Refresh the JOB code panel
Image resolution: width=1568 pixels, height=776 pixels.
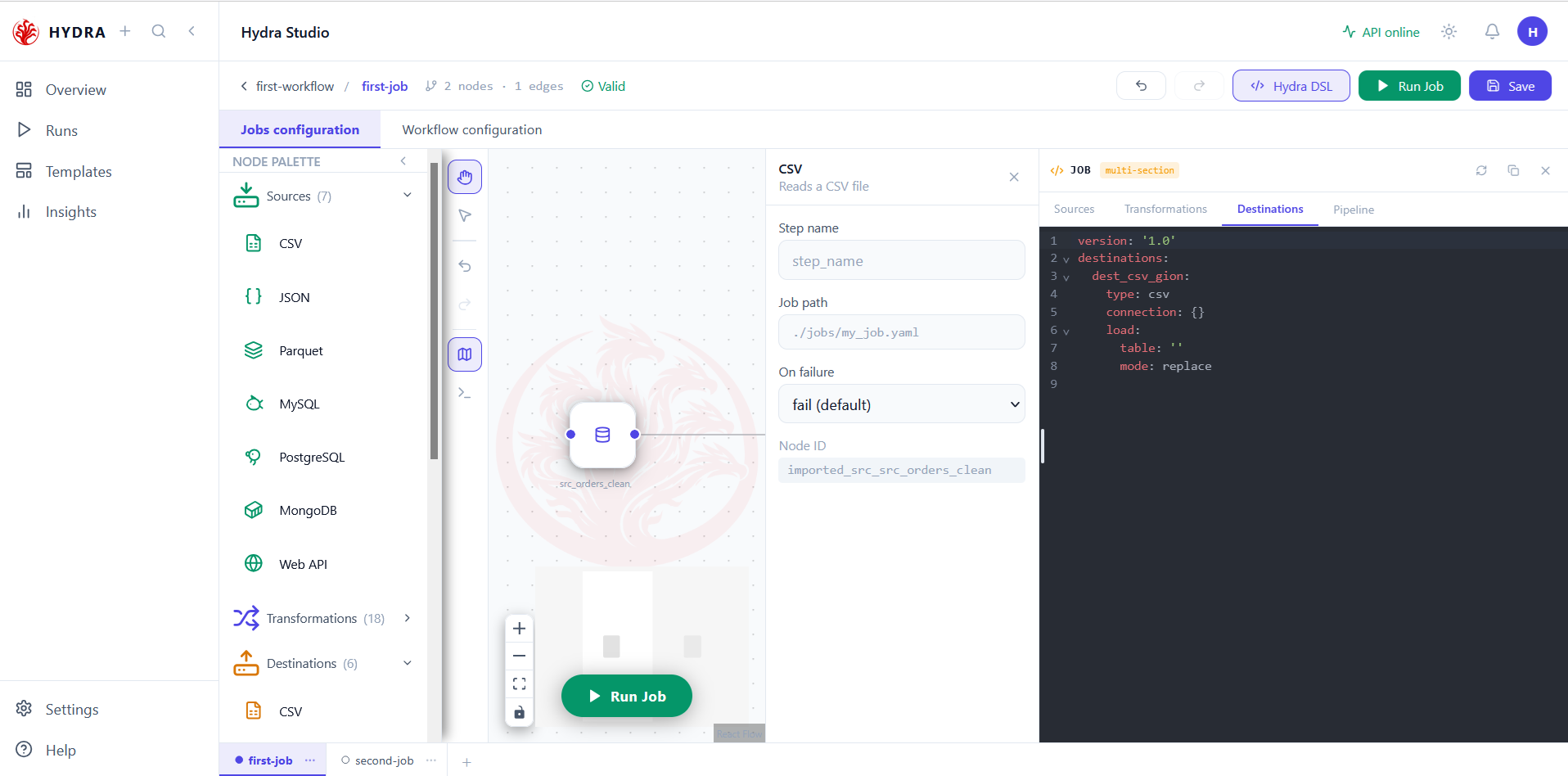click(x=1481, y=170)
